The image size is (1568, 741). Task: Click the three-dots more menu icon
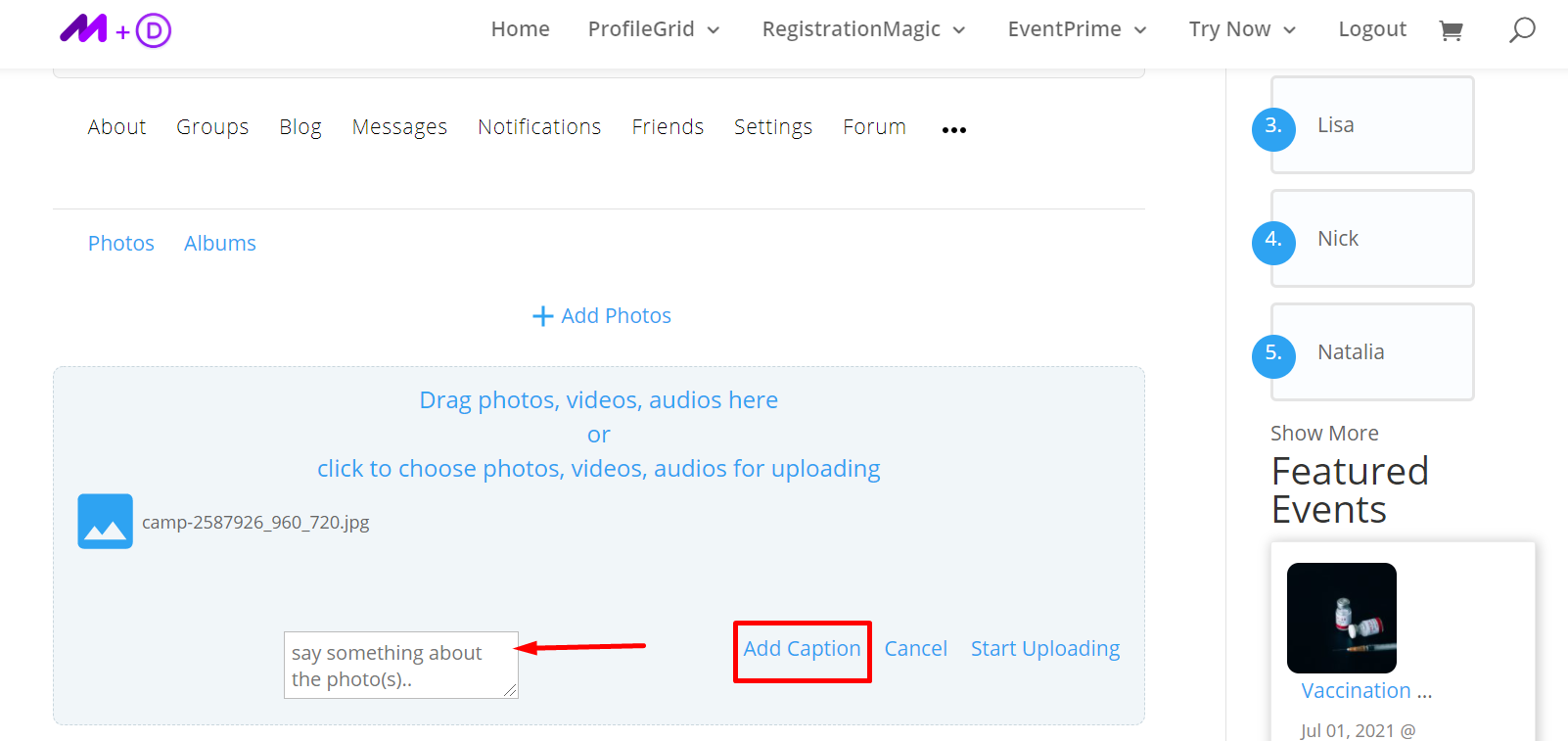954,129
